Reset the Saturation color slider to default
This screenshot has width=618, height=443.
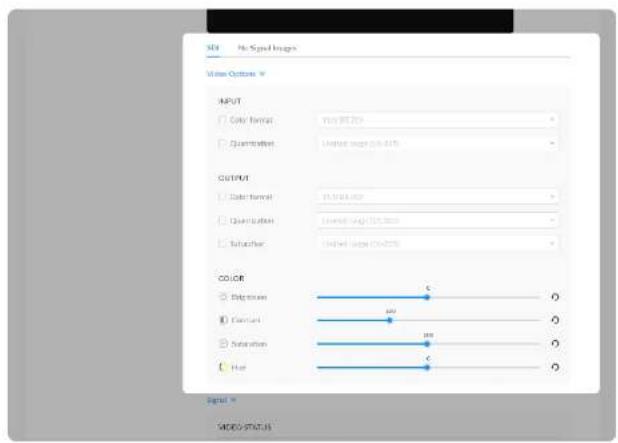pyautogui.click(x=555, y=344)
